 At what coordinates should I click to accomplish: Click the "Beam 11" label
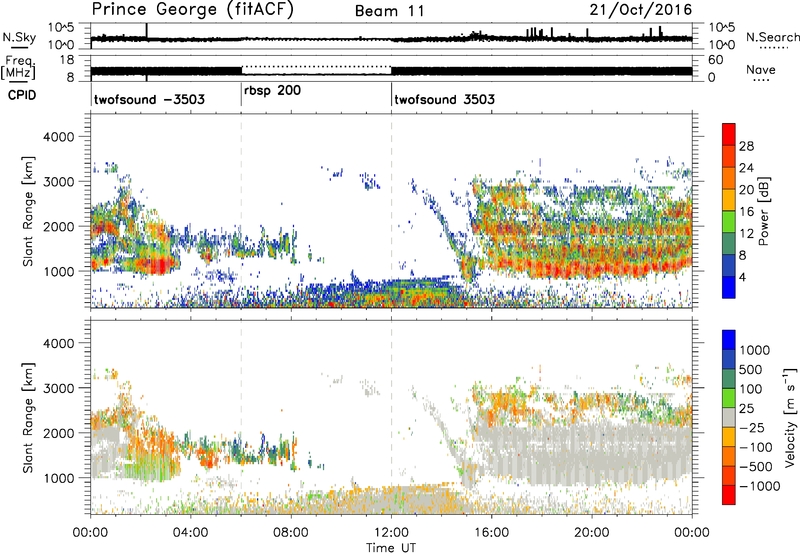coord(390,11)
